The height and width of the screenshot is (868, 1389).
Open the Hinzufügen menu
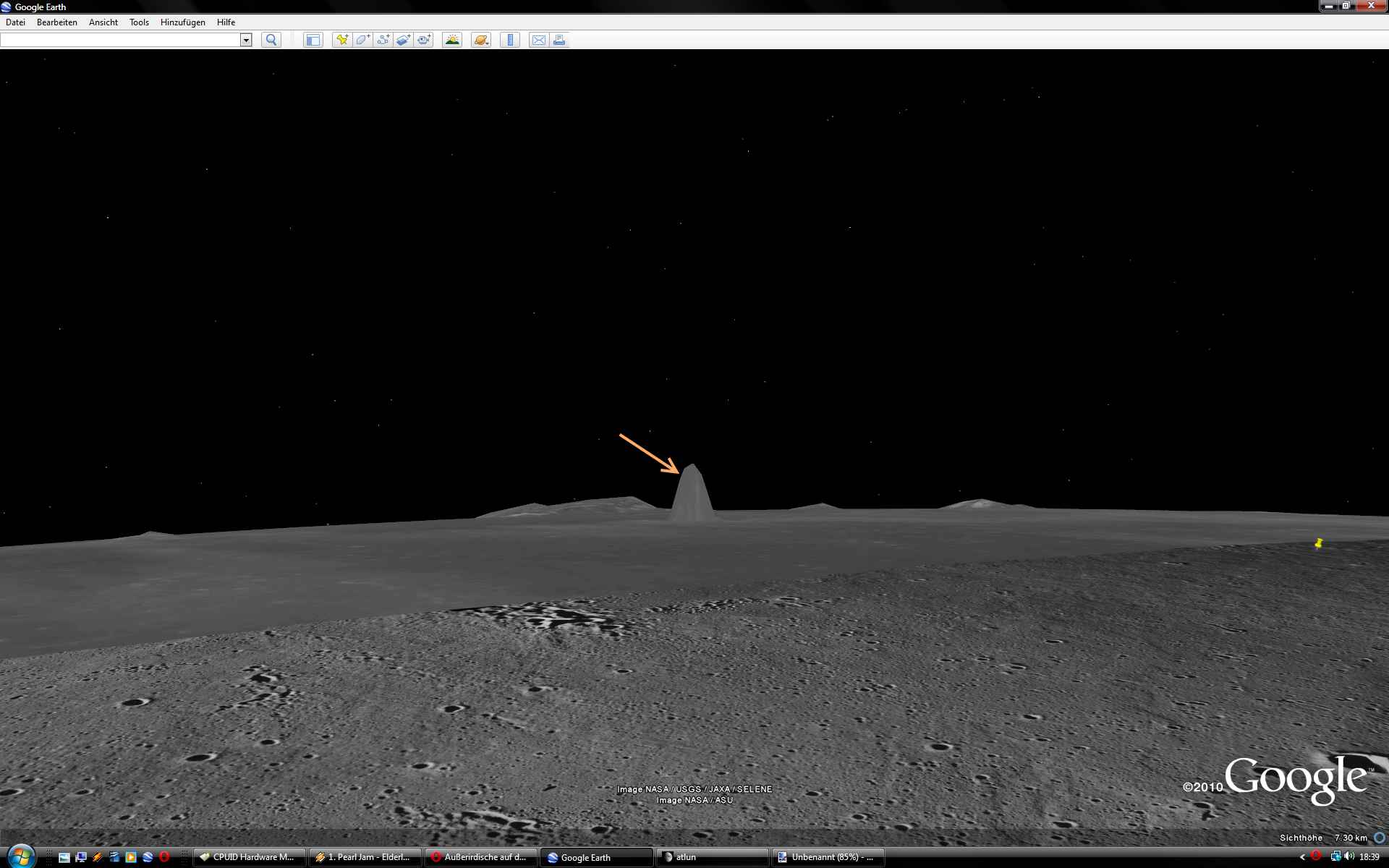click(182, 22)
